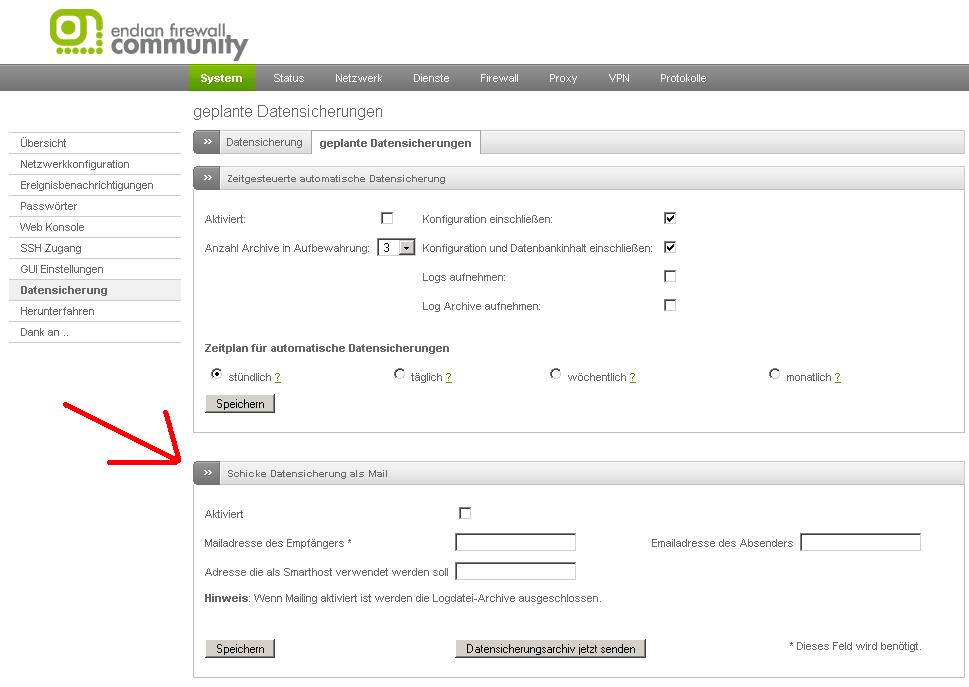969x687 pixels.
Task: Collapse the Zeitgesteuerte automatische Datensicherung section
Action: point(207,178)
